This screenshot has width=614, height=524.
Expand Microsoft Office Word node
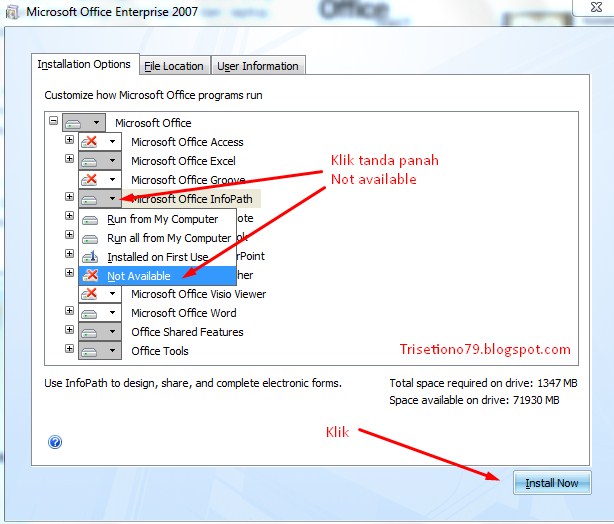69,311
